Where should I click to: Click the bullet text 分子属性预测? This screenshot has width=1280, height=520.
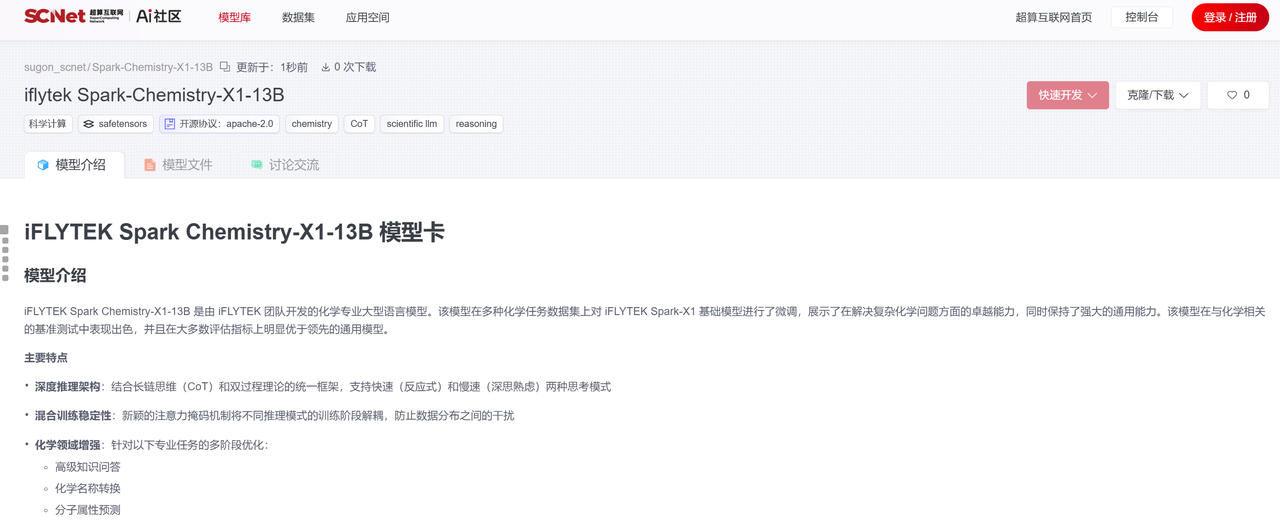coord(87,510)
